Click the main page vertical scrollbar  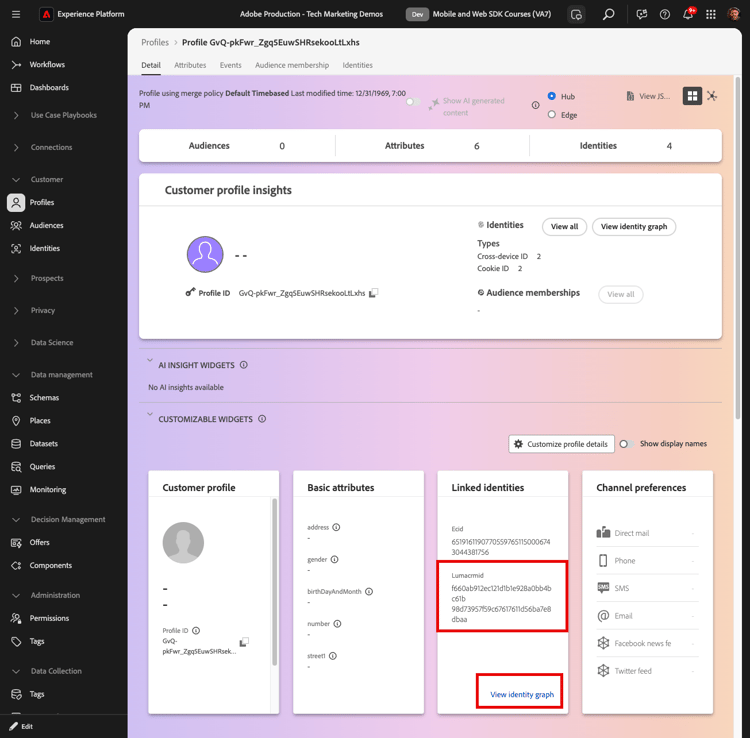[x=738, y=247]
